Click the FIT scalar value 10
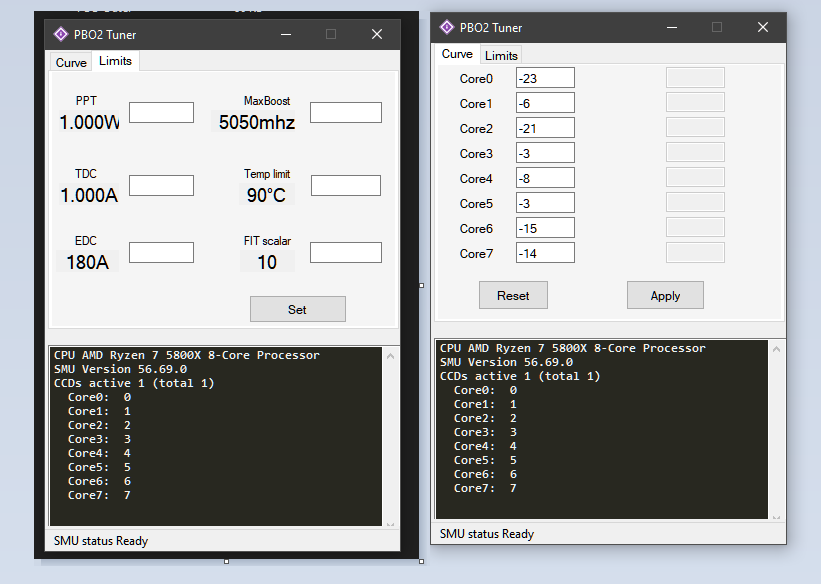The height and width of the screenshot is (584, 821). coord(267,262)
